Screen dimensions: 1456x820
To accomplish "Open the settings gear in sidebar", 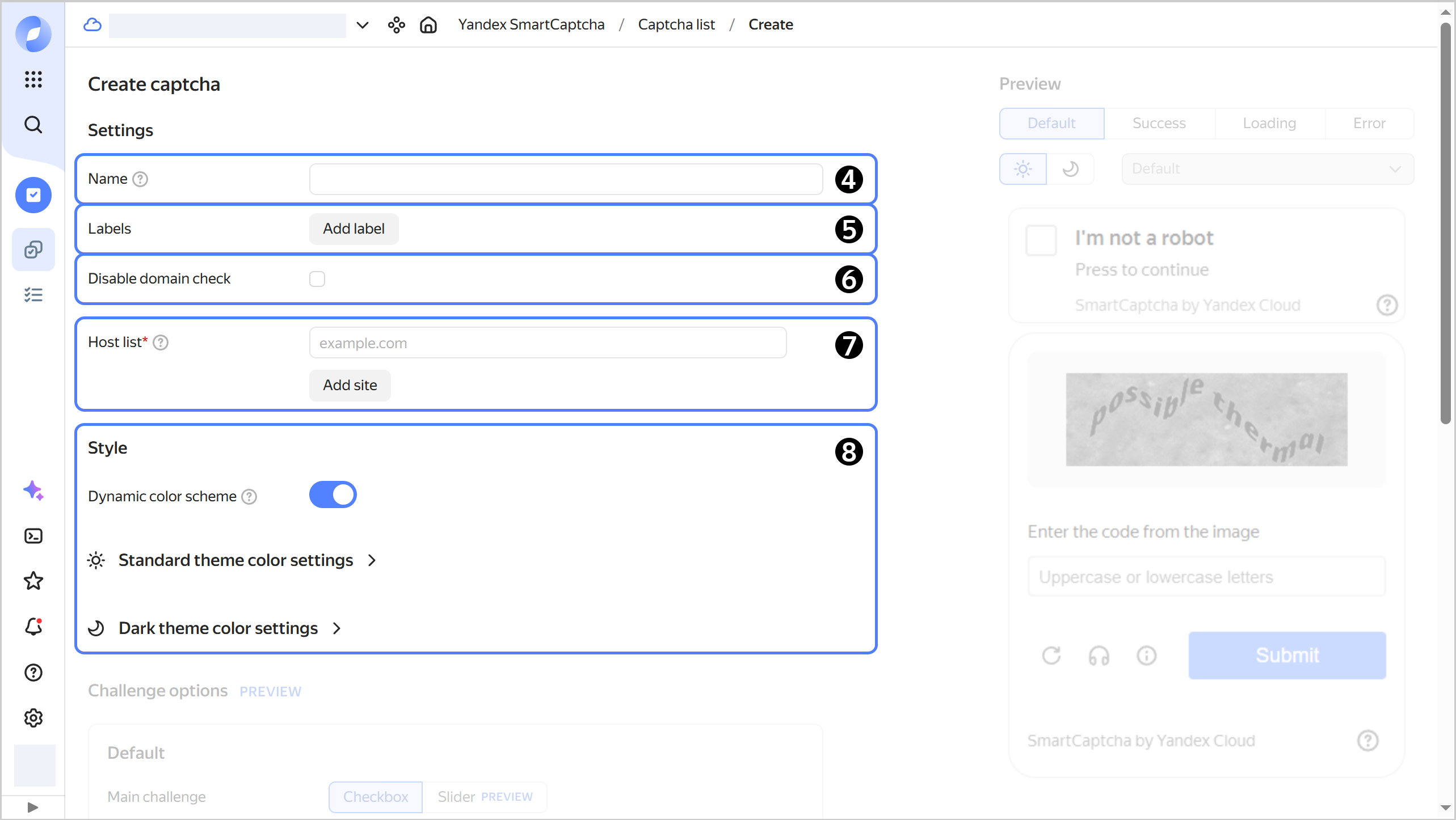I will click(x=33, y=718).
